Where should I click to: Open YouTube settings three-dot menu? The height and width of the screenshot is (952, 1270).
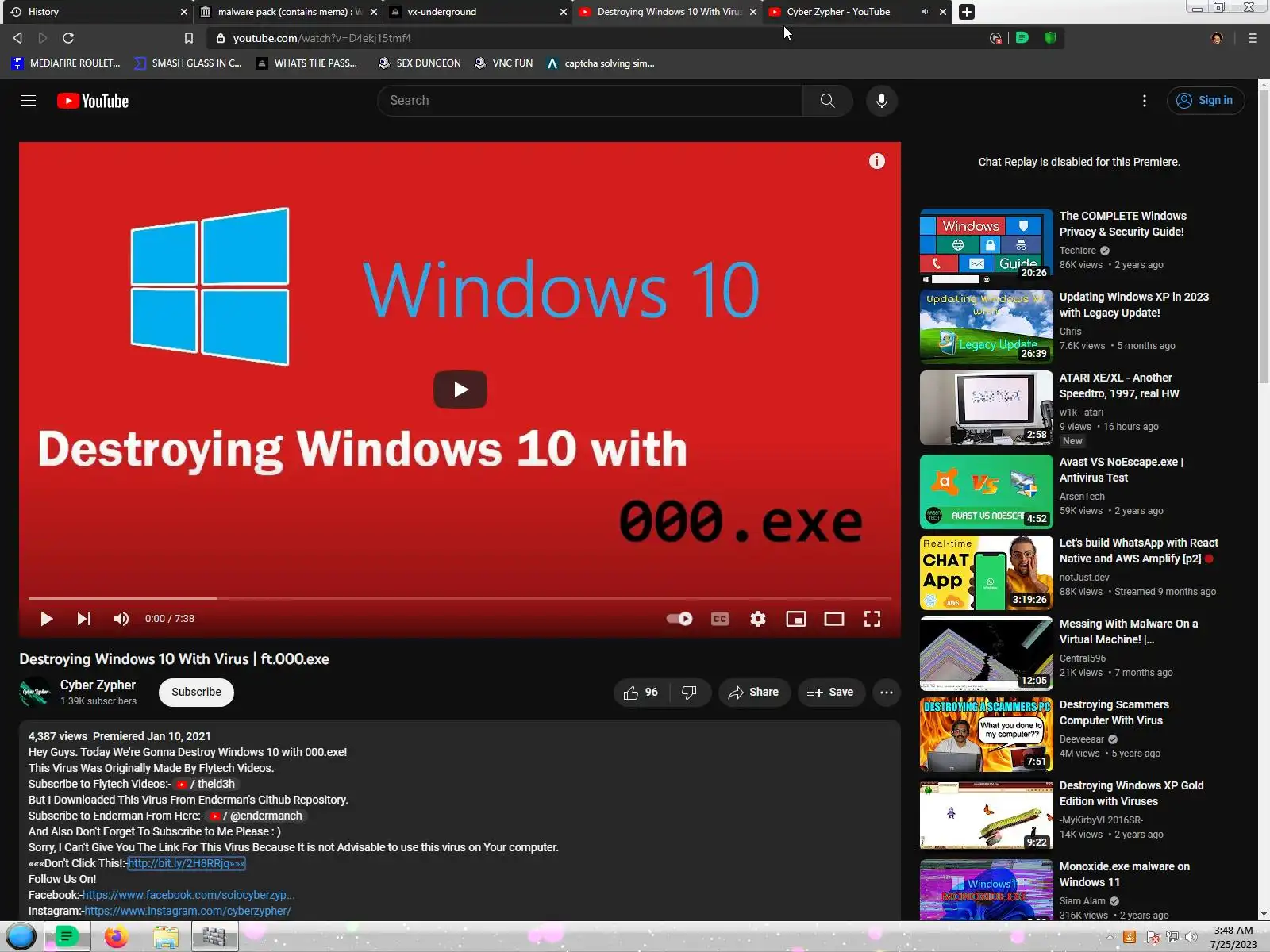tap(1144, 101)
